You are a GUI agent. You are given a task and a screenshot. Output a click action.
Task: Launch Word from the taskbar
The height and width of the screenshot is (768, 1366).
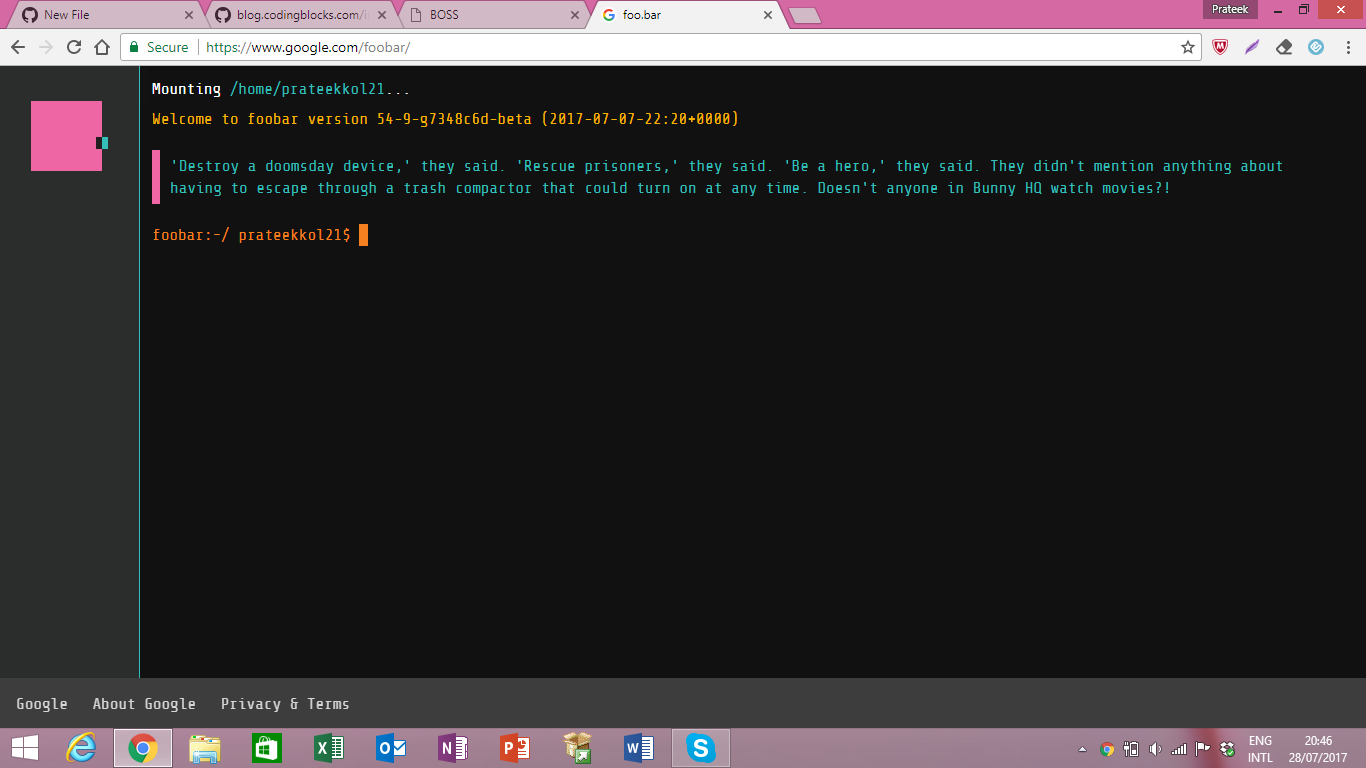click(x=639, y=748)
